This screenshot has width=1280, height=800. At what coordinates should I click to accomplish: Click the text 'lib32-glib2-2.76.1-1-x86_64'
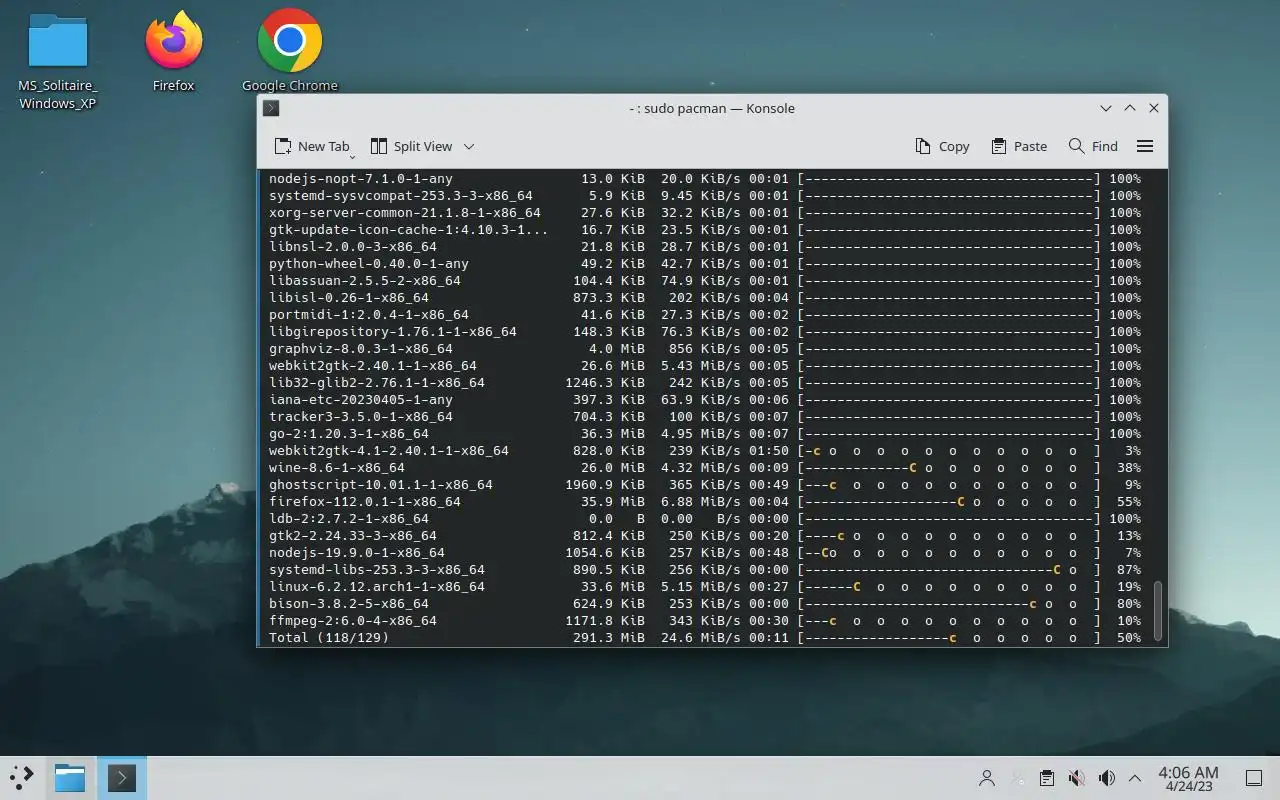377,383
